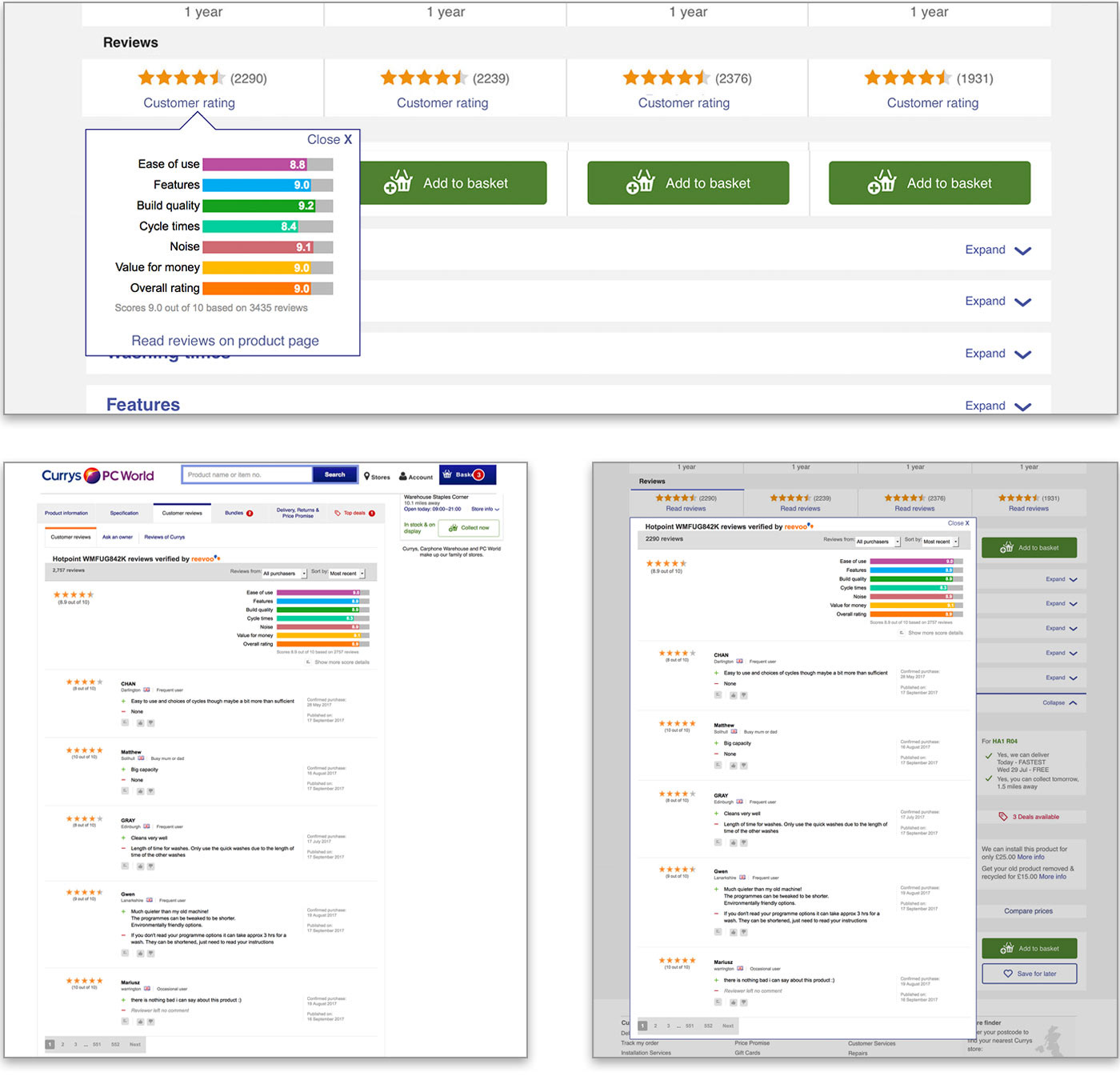This screenshot has height=1092, width=1120.
Task: Open Customer rating link under 2239 reviews
Action: (442, 102)
